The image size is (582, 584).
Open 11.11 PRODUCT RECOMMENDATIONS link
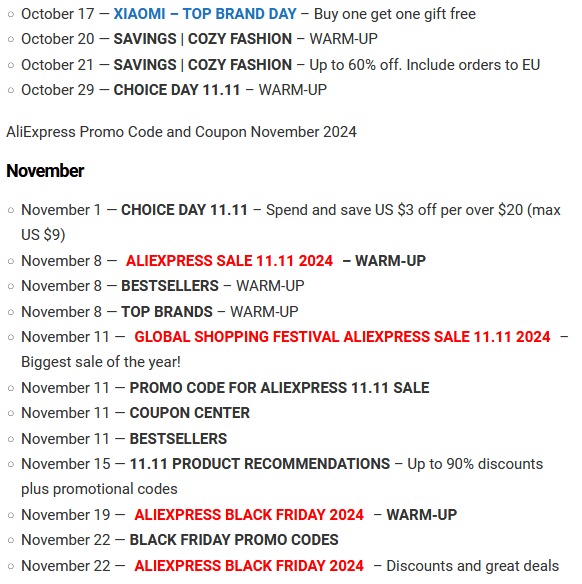click(x=260, y=464)
